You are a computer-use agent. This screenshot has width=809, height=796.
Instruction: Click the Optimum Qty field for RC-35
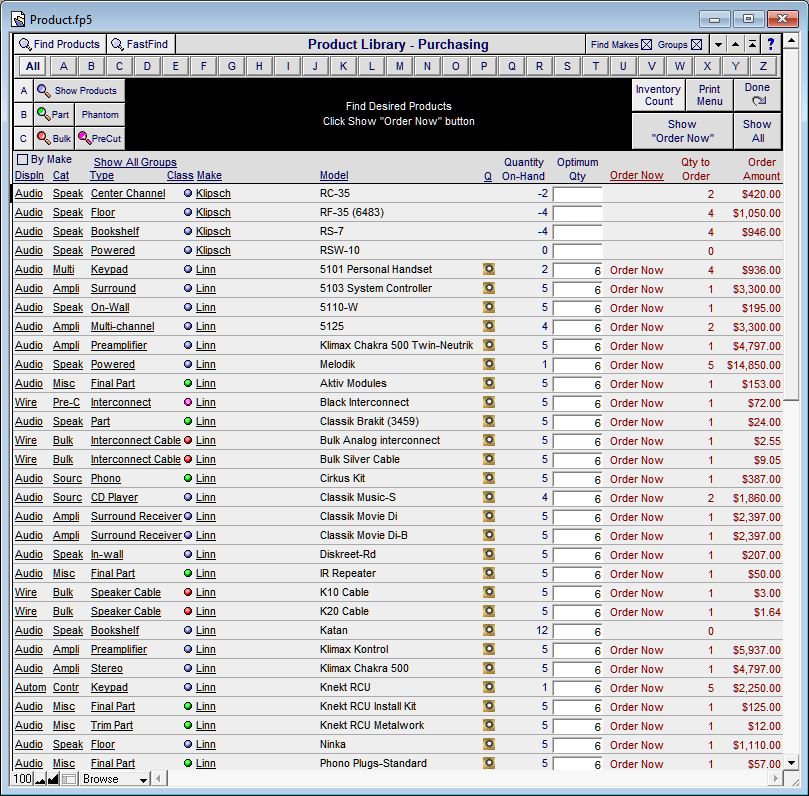577,194
